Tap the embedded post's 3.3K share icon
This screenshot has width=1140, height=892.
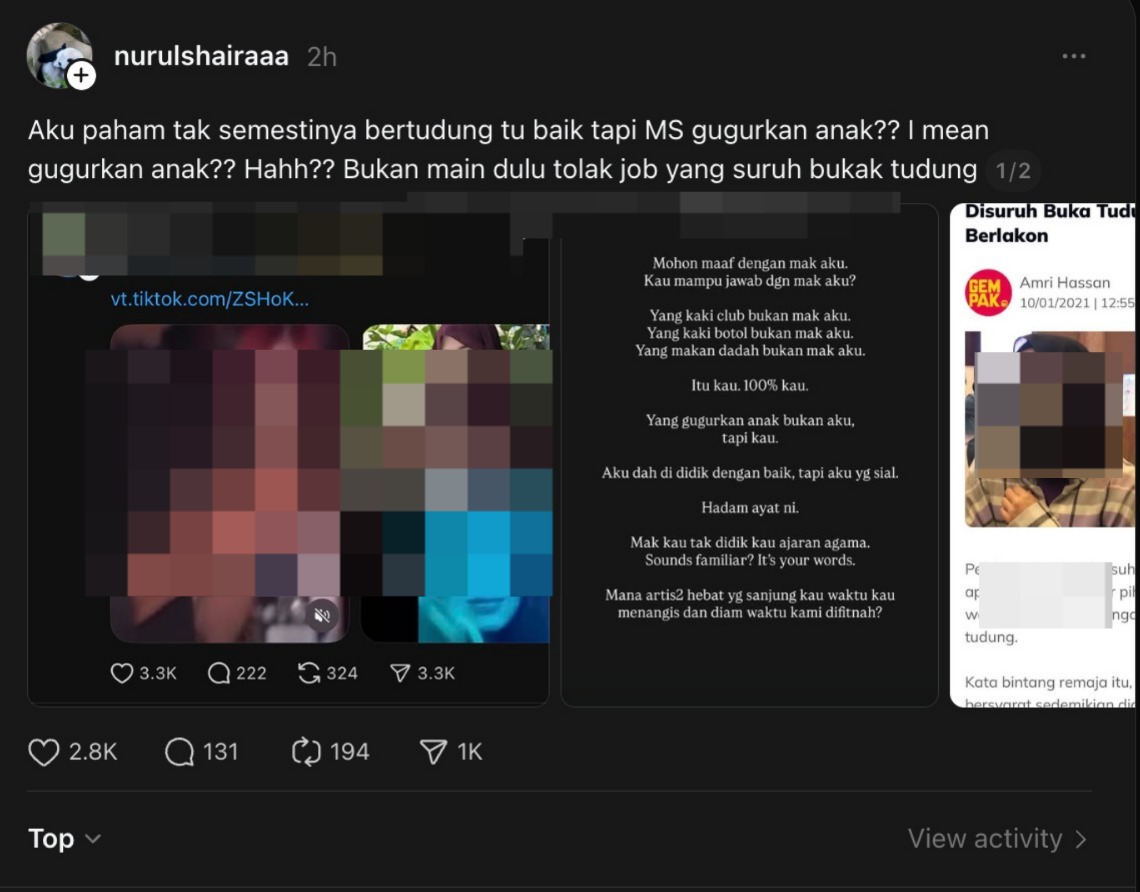click(x=400, y=673)
